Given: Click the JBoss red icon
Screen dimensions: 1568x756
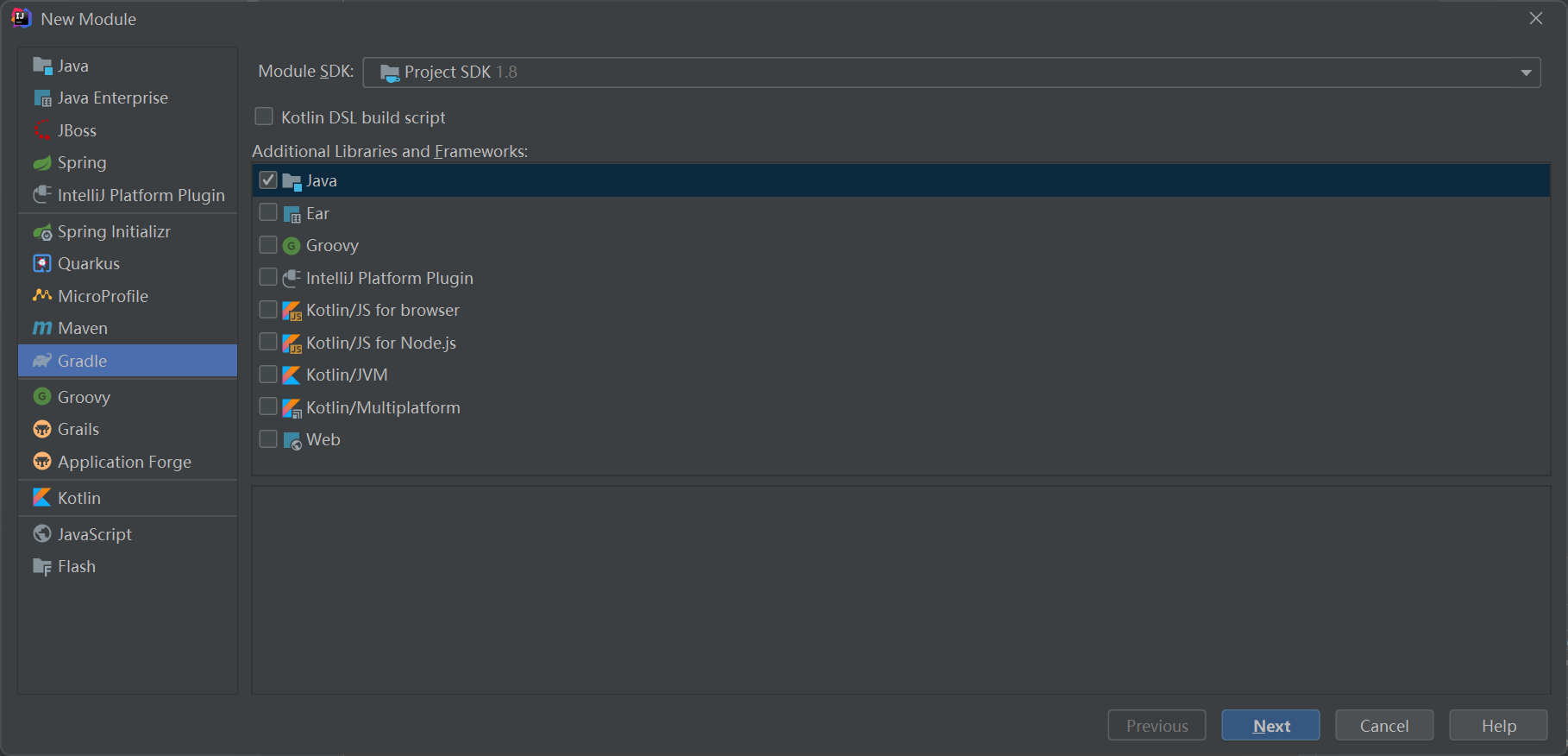Looking at the screenshot, I should (x=42, y=130).
